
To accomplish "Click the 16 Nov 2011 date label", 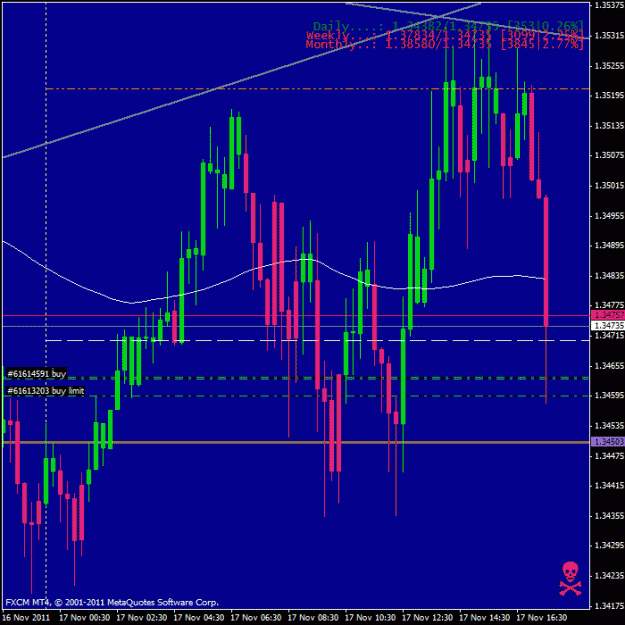I will (x=26, y=618).
